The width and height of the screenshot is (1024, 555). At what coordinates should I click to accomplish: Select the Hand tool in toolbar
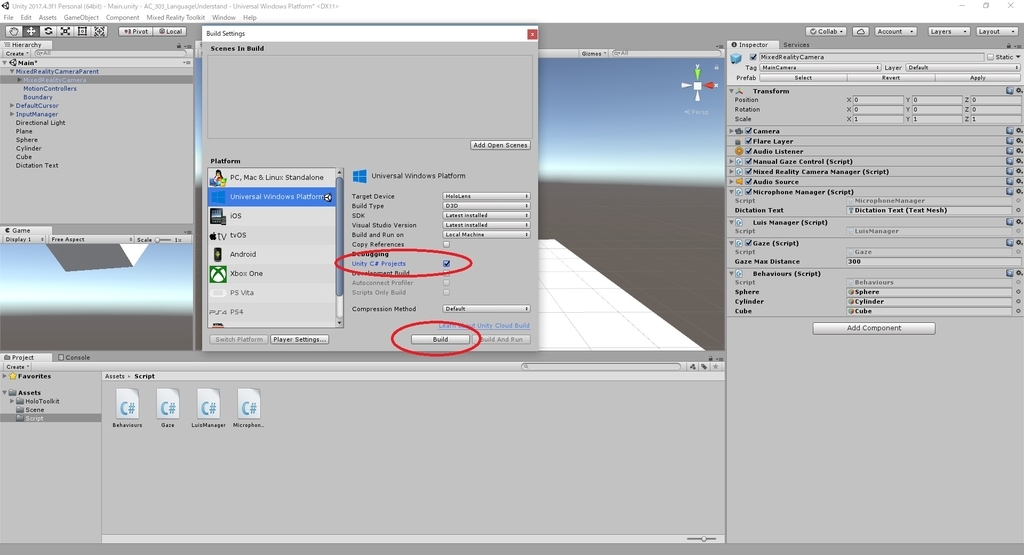[x=14, y=31]
